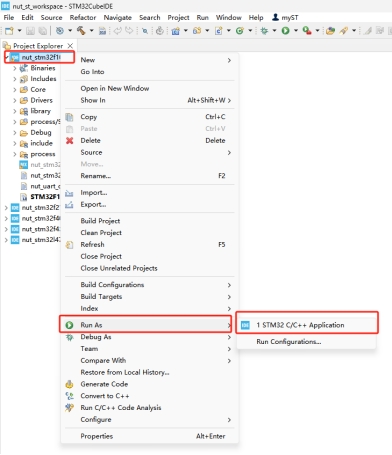Click the Debug bug icon in toolbar
Viewport: 392px width, 455px height.
click(x=264, y=31)
